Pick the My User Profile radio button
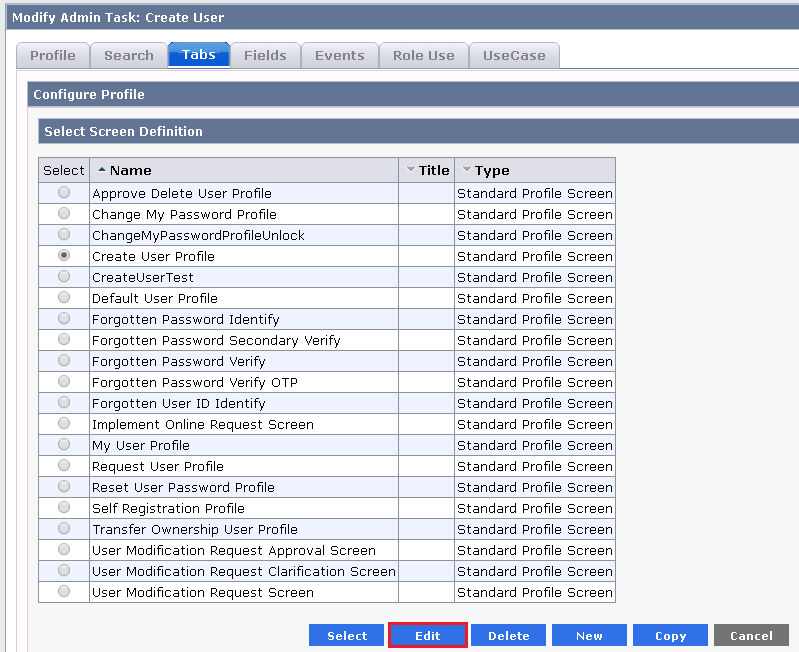Viewport: 799px width, 652px height. click(x=64, y=444)
